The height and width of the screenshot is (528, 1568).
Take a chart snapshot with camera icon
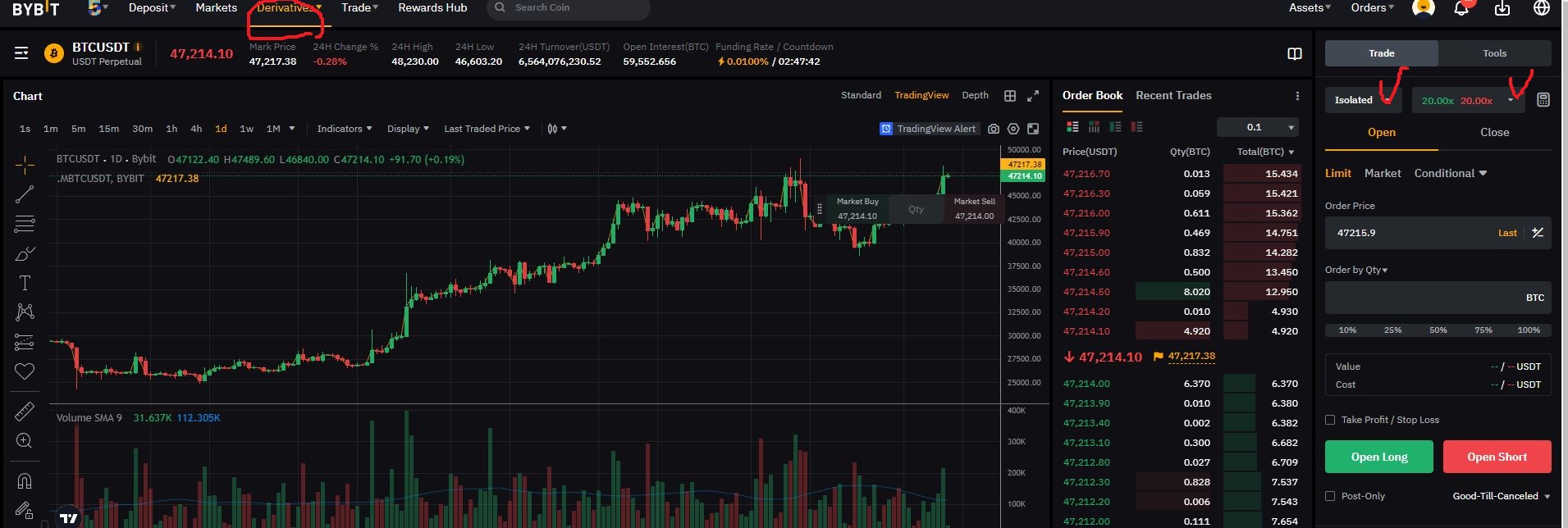click(994, 129)
